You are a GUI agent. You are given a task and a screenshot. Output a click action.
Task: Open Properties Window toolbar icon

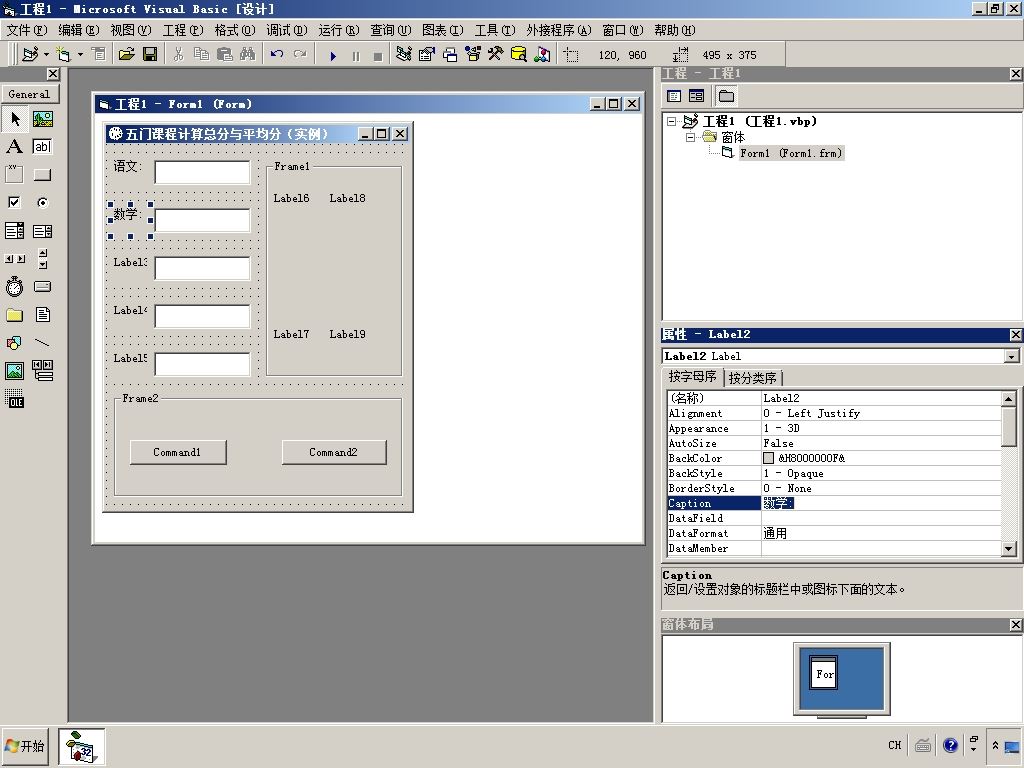[x=426, y=54]
